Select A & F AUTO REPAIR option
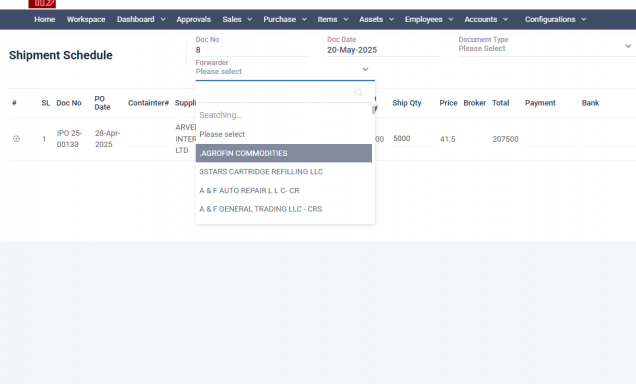 click(x=284, y=191)
